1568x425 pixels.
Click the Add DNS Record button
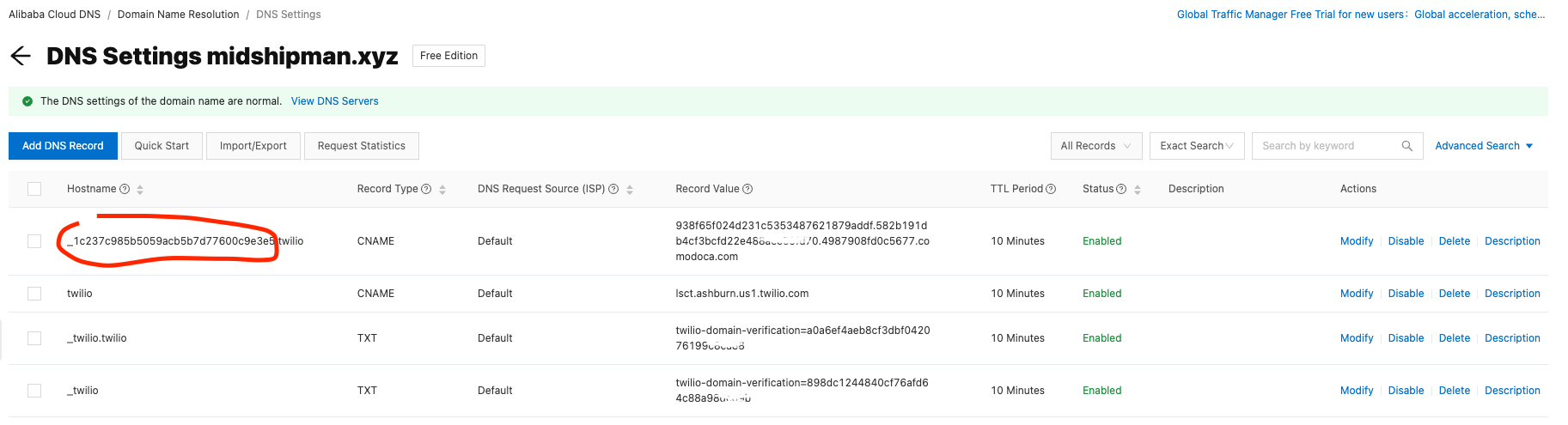63,146
